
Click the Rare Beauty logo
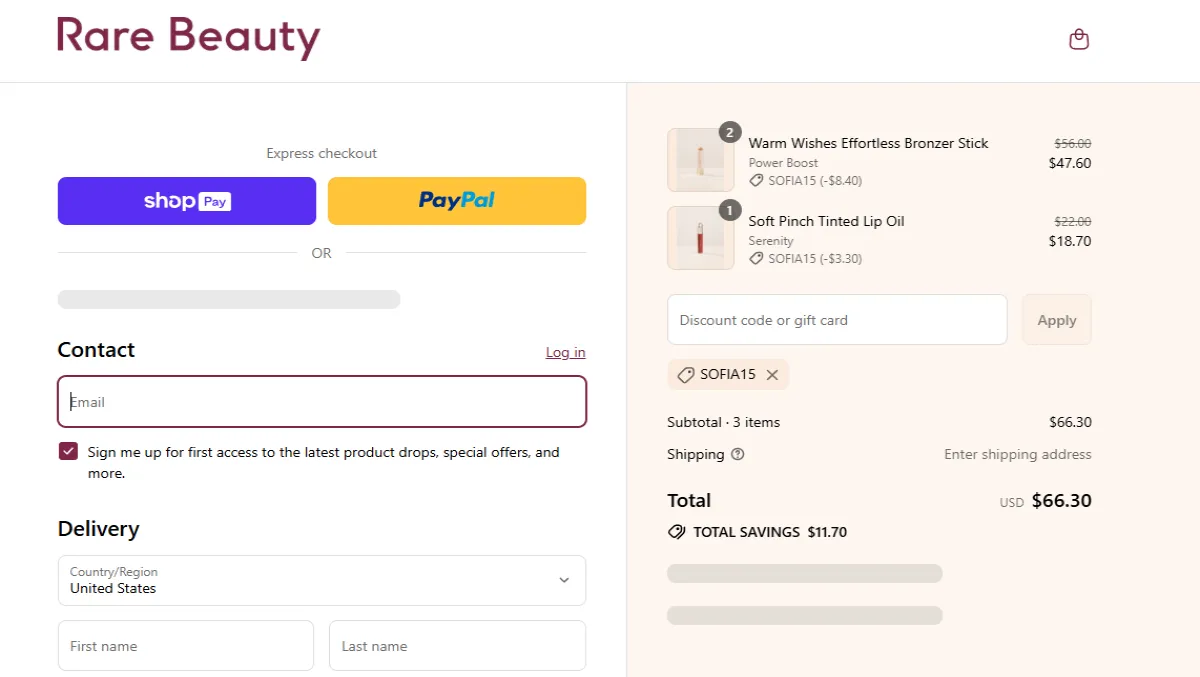click(189, 38)
